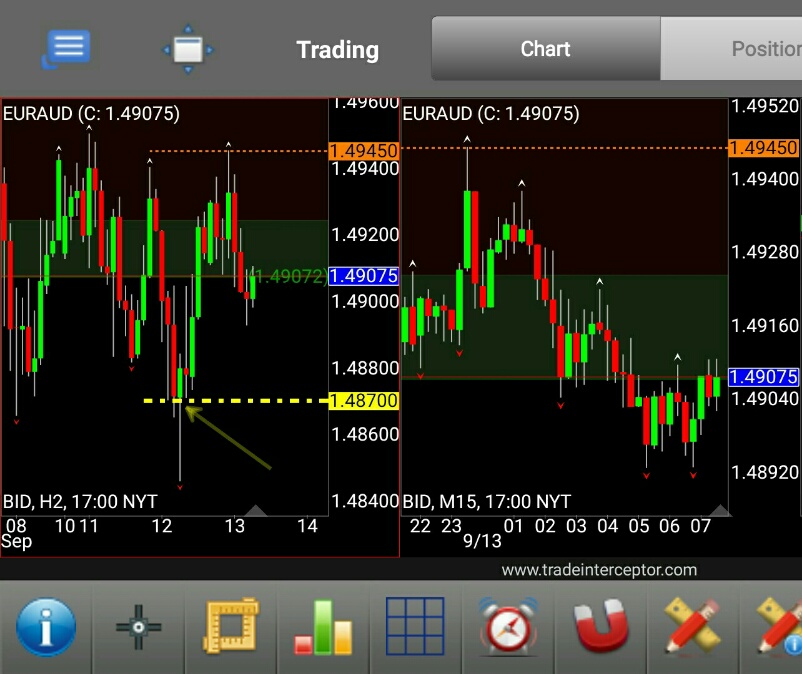Tap the 1.48600 price on H2 scale
The height and width of the screenshot is (674, 802).
[365, 434]
